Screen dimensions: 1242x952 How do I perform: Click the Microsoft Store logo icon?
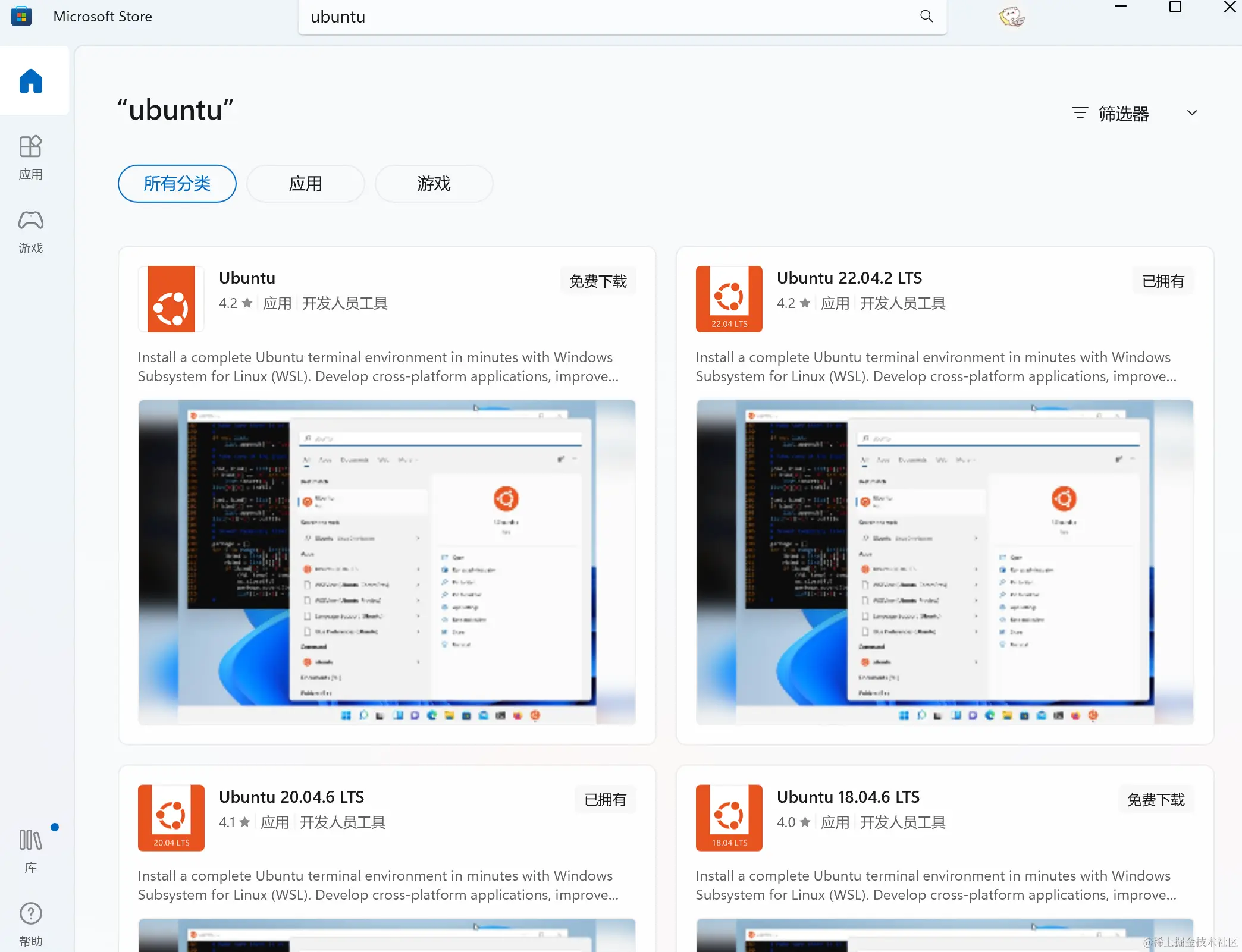coord(21,17)
